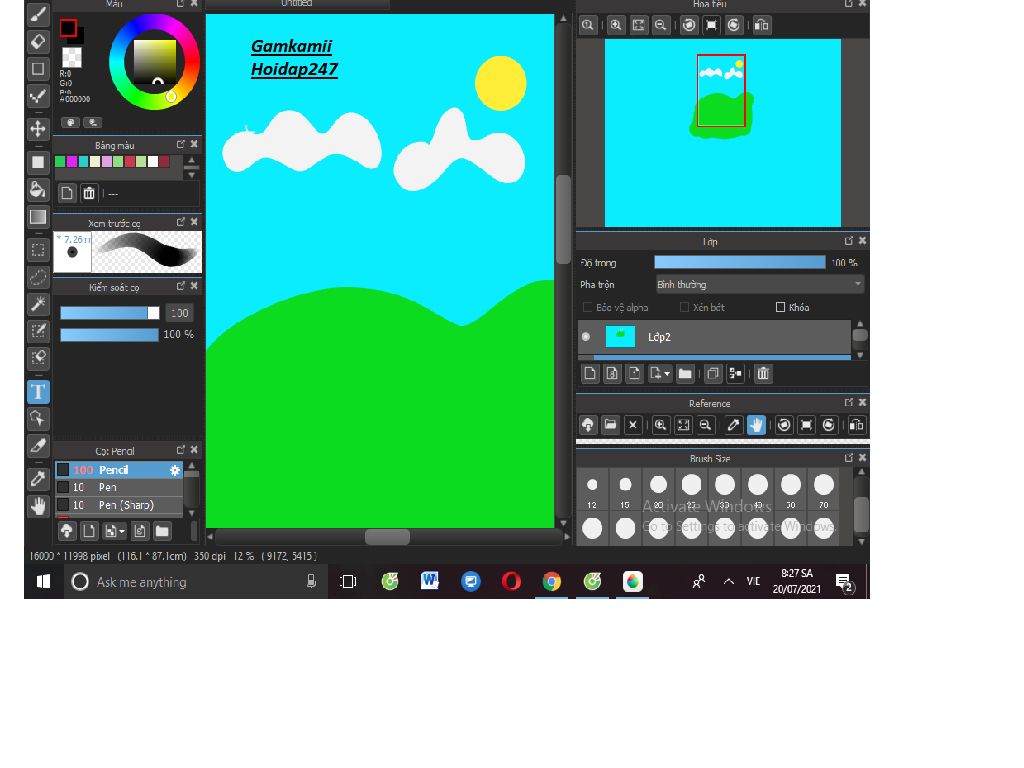Select the Dot/polyline tool
Screen dimensions: 1024x768
[38, 97]
